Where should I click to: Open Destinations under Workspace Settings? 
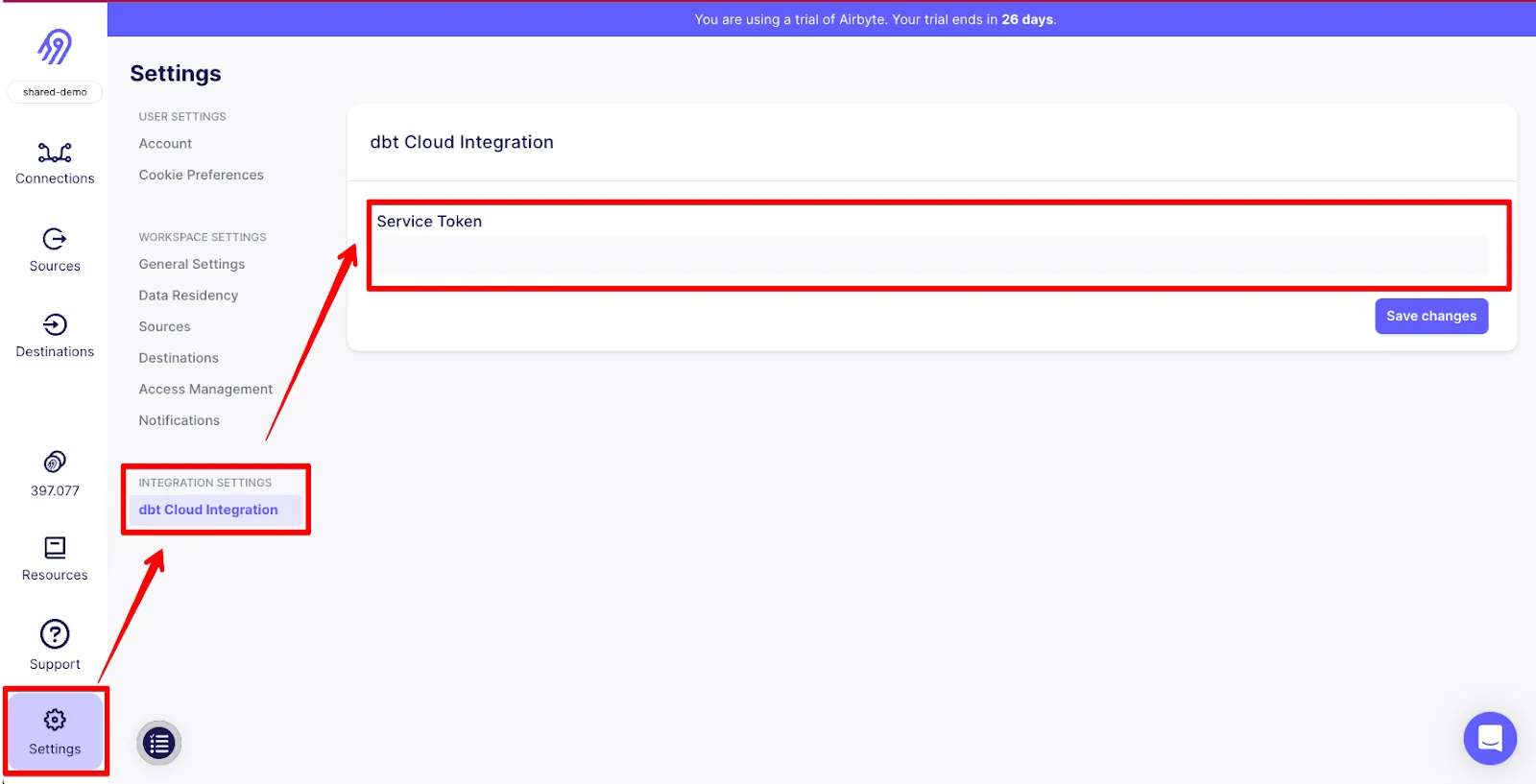coord(179,358)
